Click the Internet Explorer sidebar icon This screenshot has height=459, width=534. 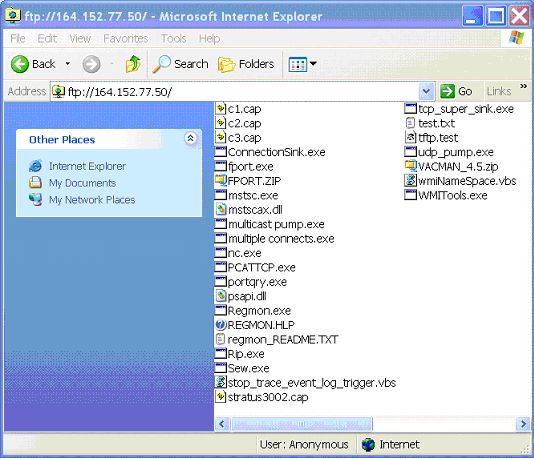pyautogui.click(x=35, y=166)
